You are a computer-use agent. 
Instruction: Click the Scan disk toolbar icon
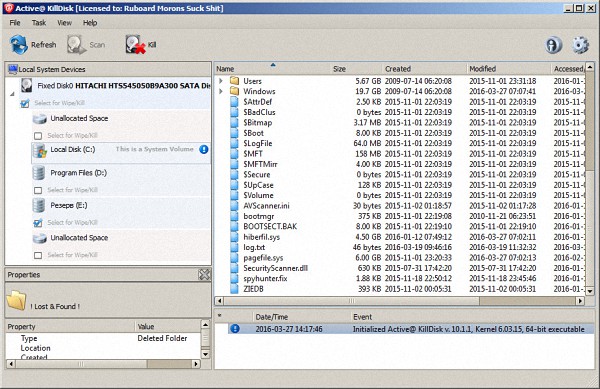[x=76, y=45]
